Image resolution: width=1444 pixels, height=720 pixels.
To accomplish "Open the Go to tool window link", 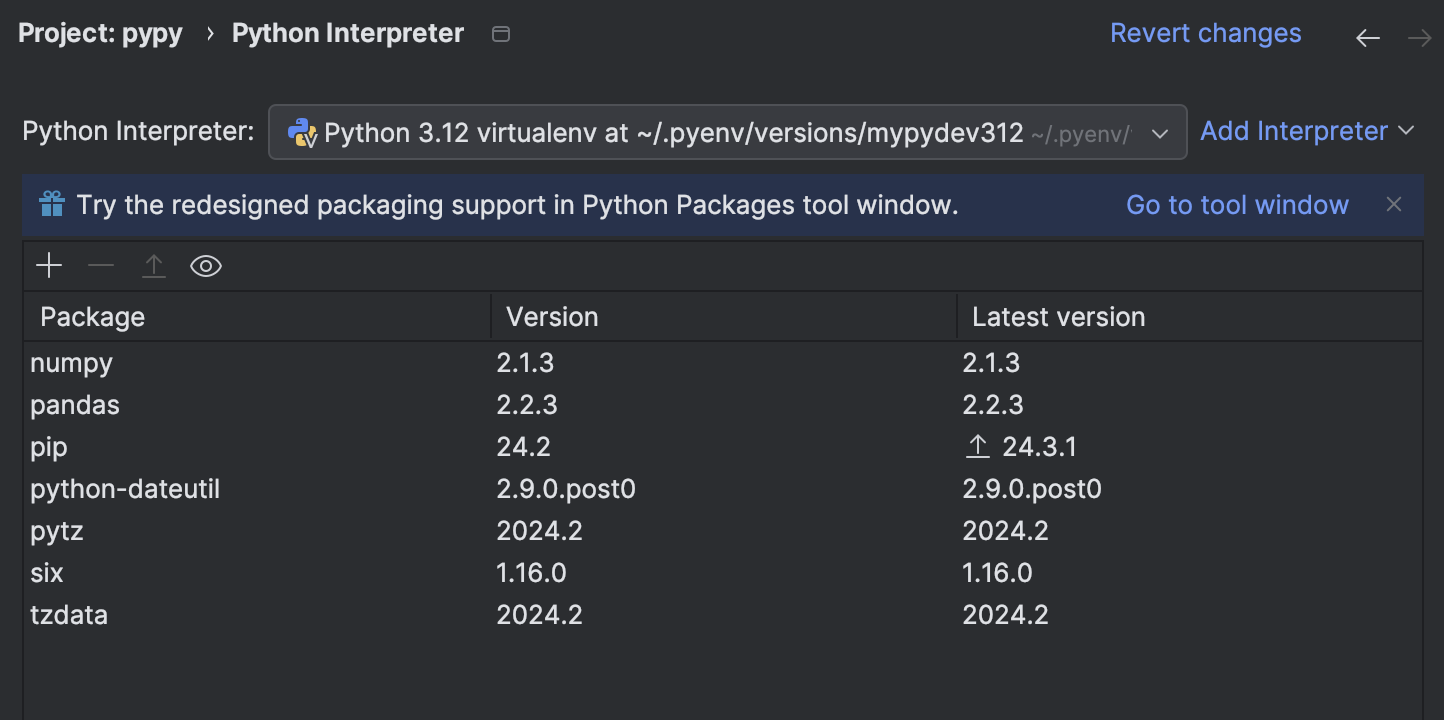I will click(1237, 205).
